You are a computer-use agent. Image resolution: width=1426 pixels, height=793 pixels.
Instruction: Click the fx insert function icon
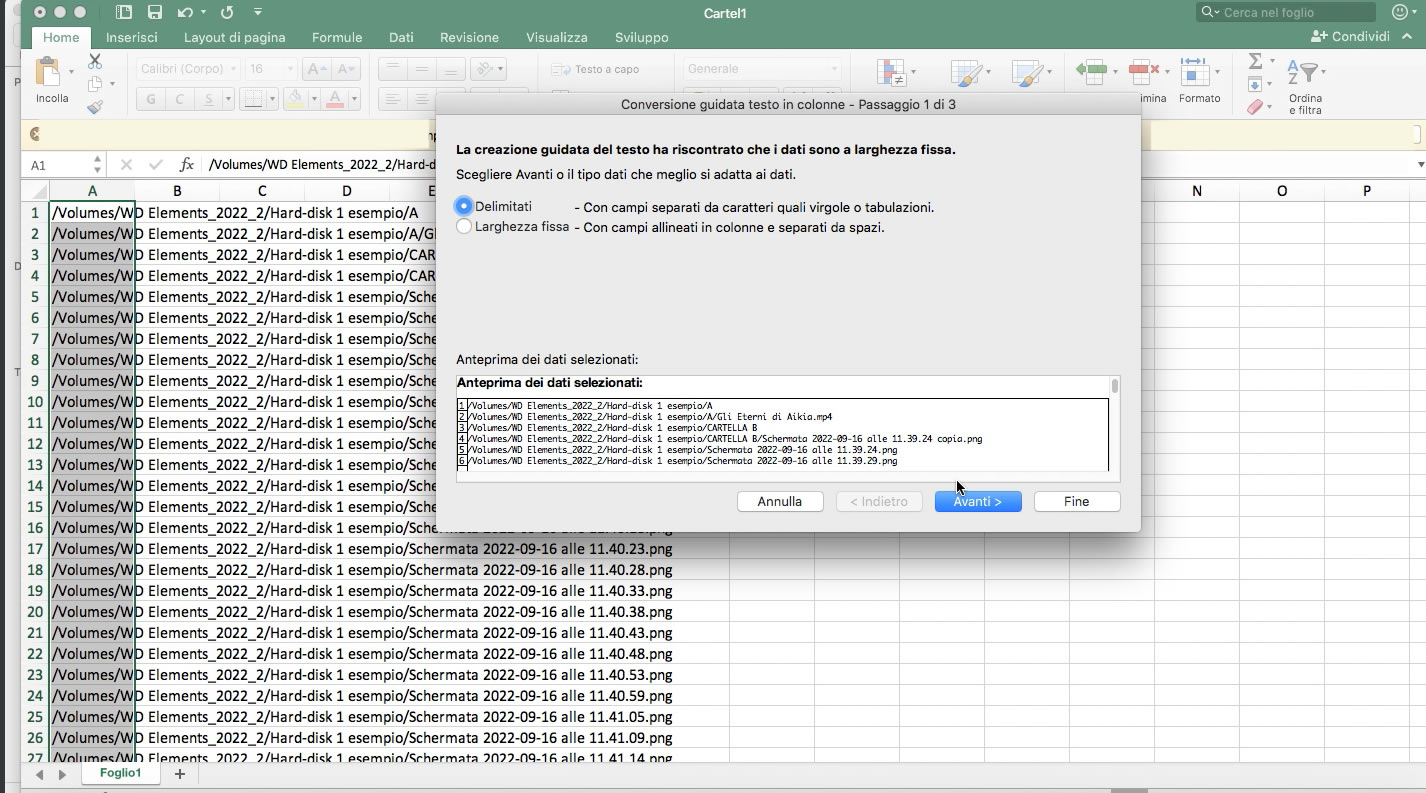coord(187,165)
